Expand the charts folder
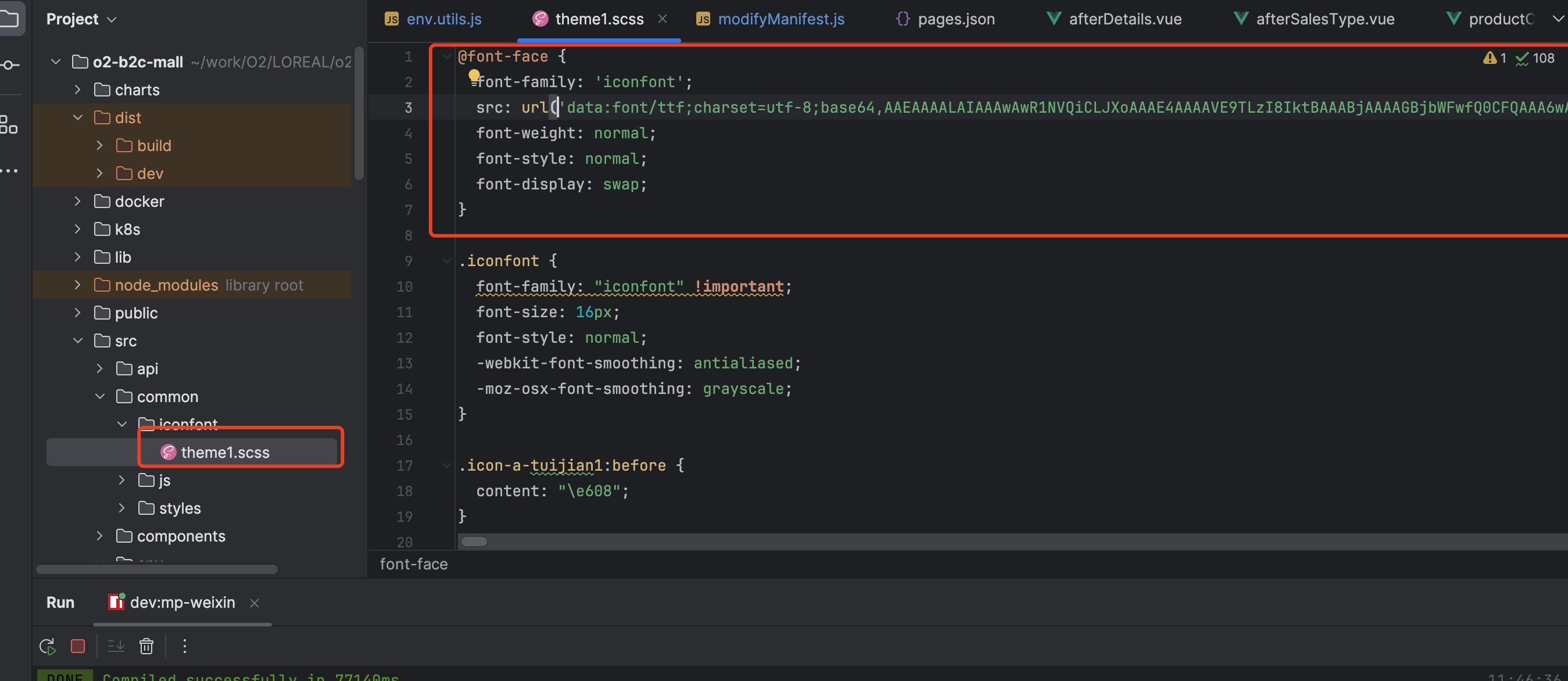 click(x=77, y=89)
